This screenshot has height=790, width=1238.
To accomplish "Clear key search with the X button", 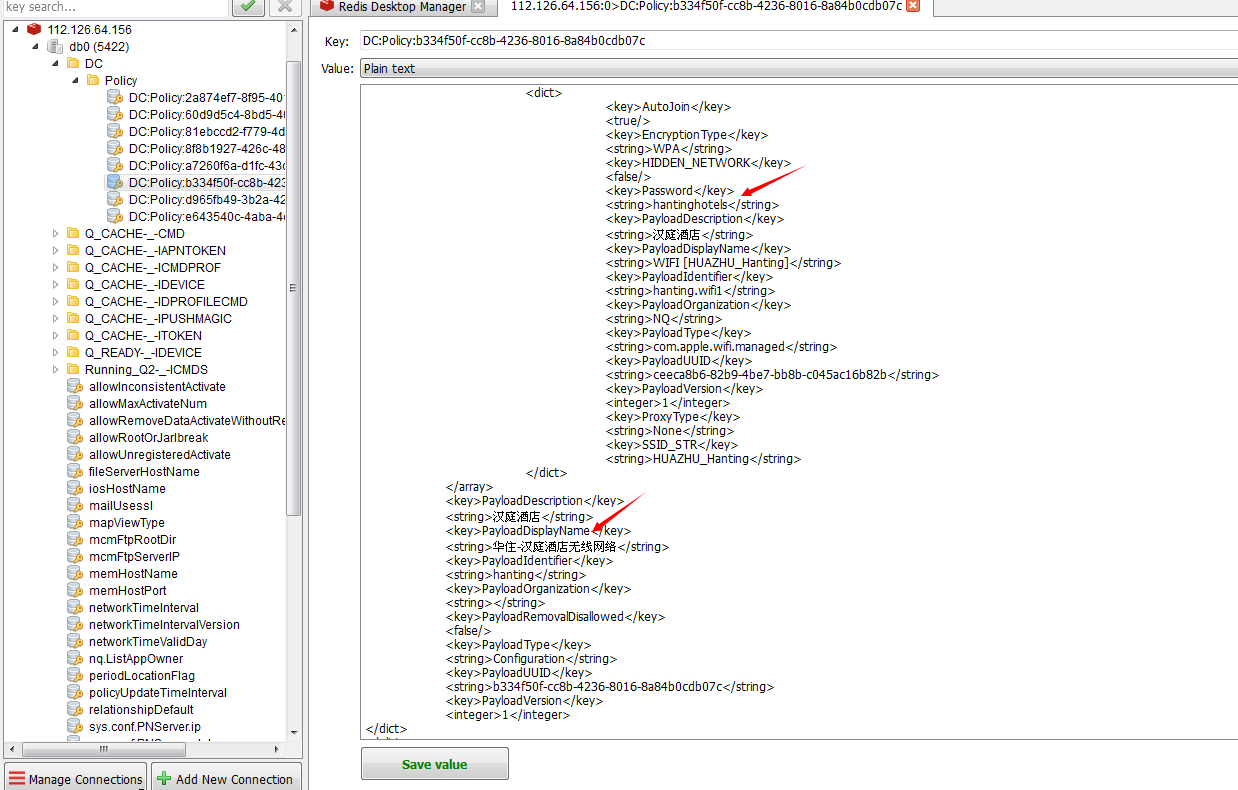I will click(286, 7).
